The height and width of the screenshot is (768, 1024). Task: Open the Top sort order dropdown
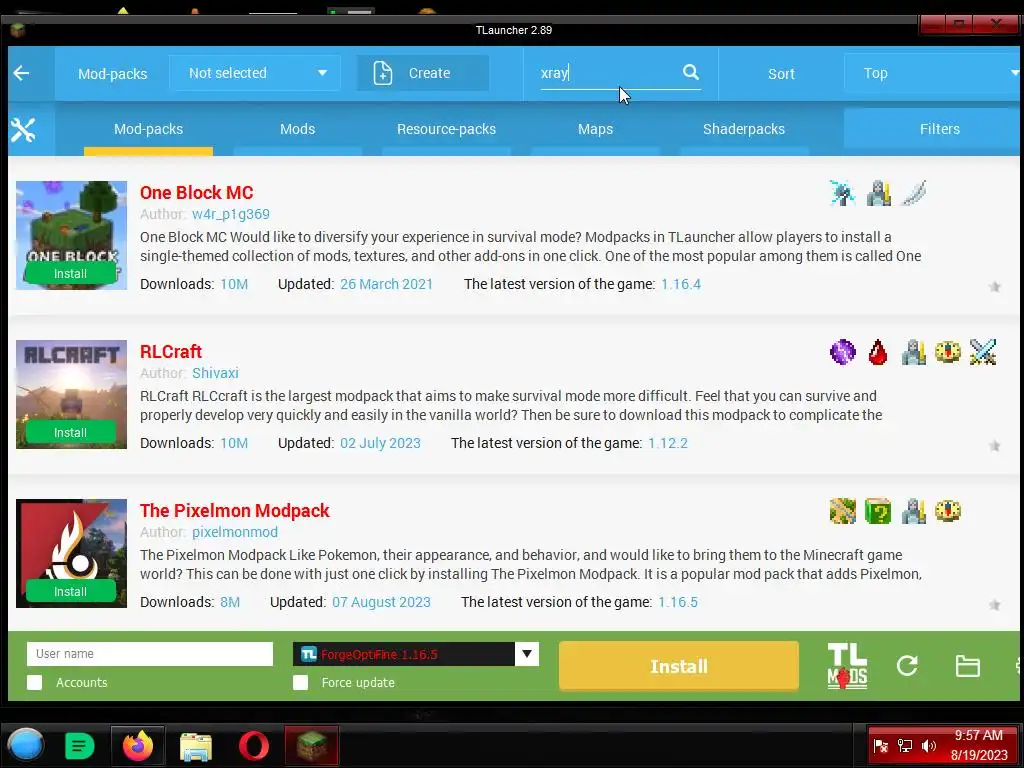pyautogui.click(x=934, y=73)
